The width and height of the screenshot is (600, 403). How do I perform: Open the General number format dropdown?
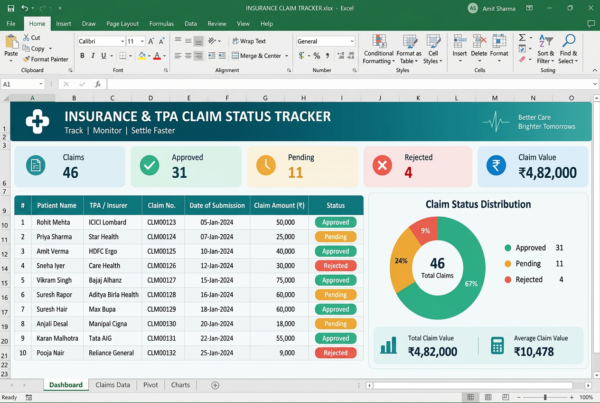click(352, 41)
